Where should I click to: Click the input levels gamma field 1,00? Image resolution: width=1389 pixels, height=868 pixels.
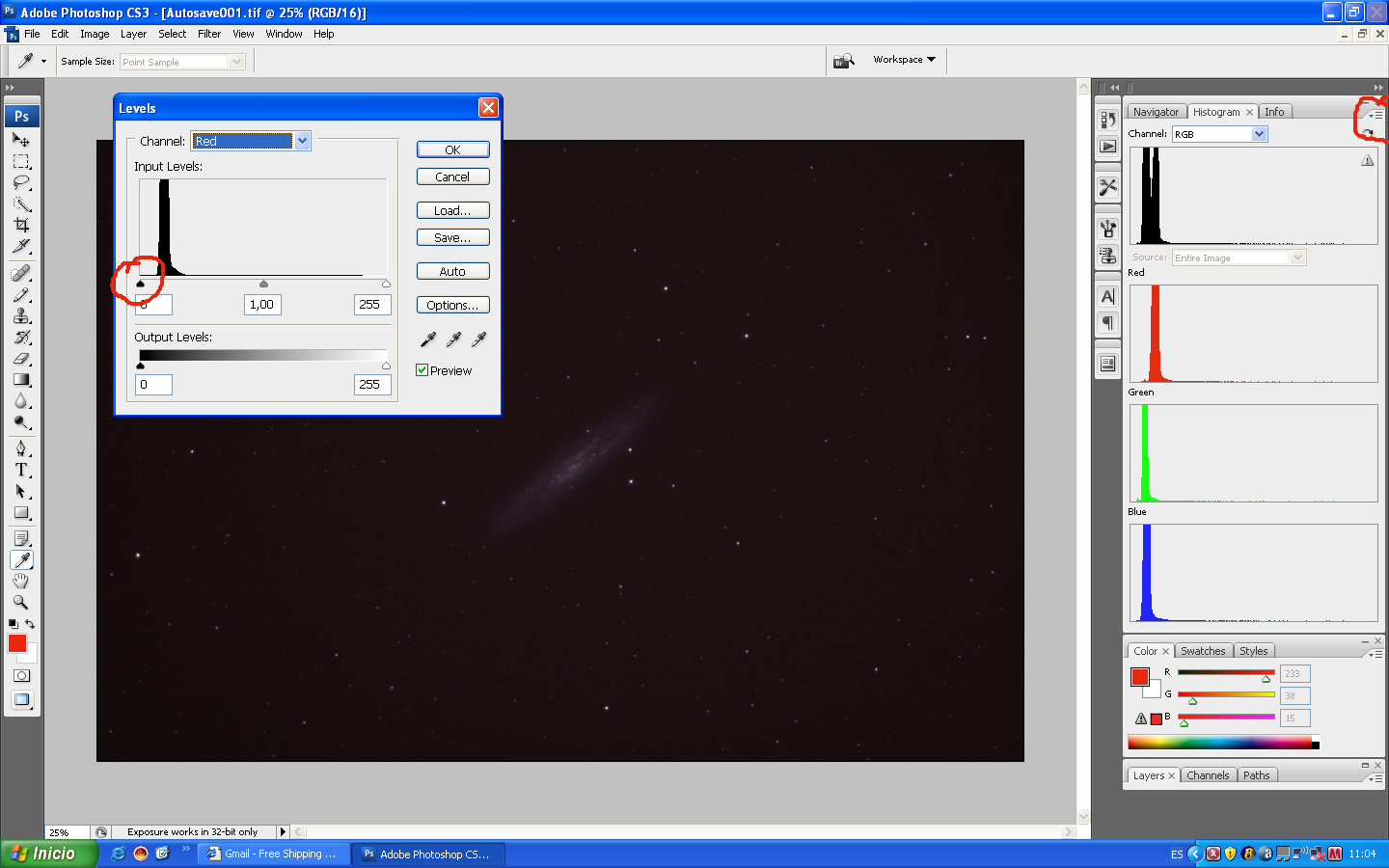click(x=263, y=305)
